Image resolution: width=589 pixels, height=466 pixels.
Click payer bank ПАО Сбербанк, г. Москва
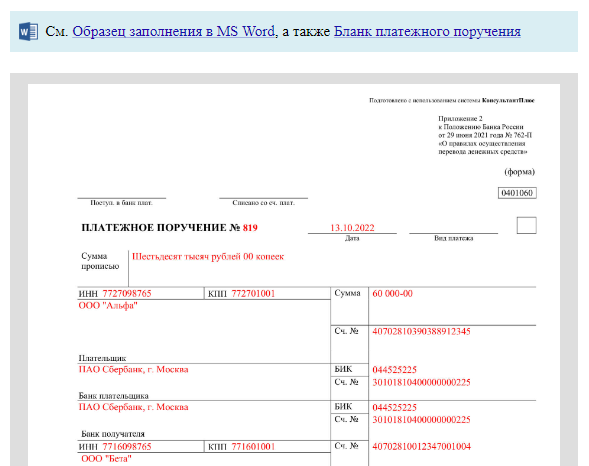point(133,369)
